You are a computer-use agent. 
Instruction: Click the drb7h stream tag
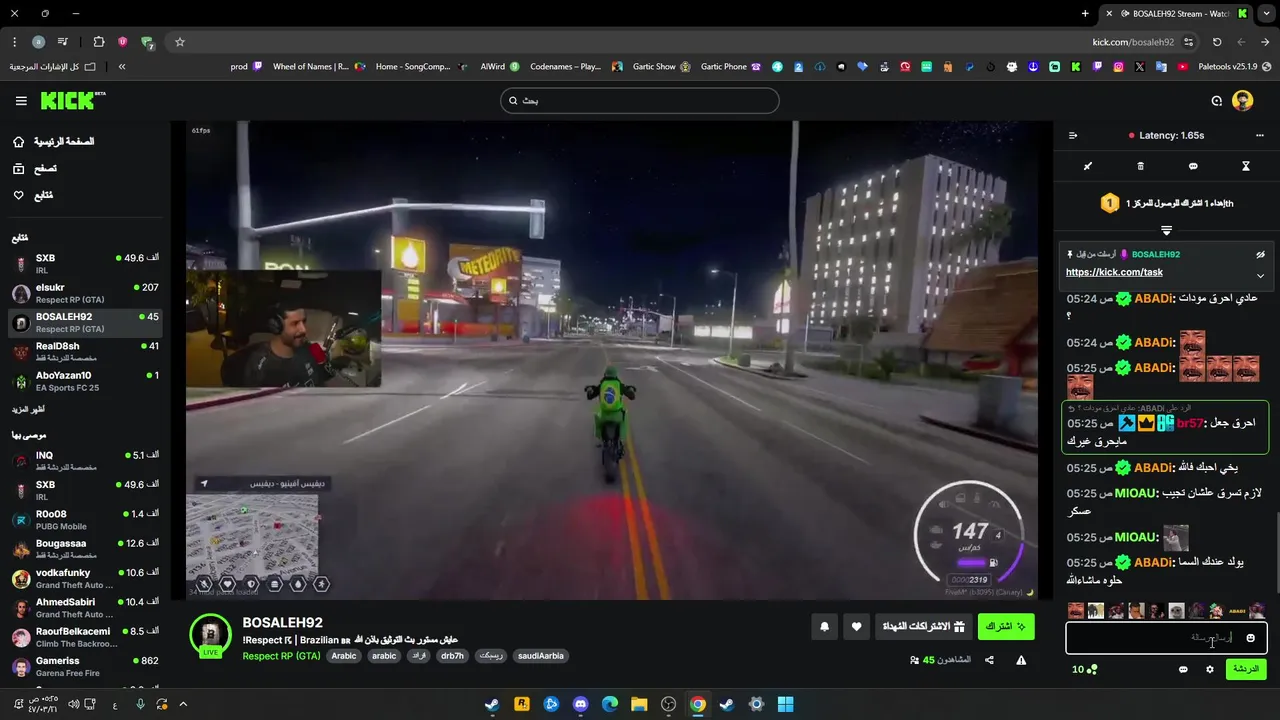(452, 656)
